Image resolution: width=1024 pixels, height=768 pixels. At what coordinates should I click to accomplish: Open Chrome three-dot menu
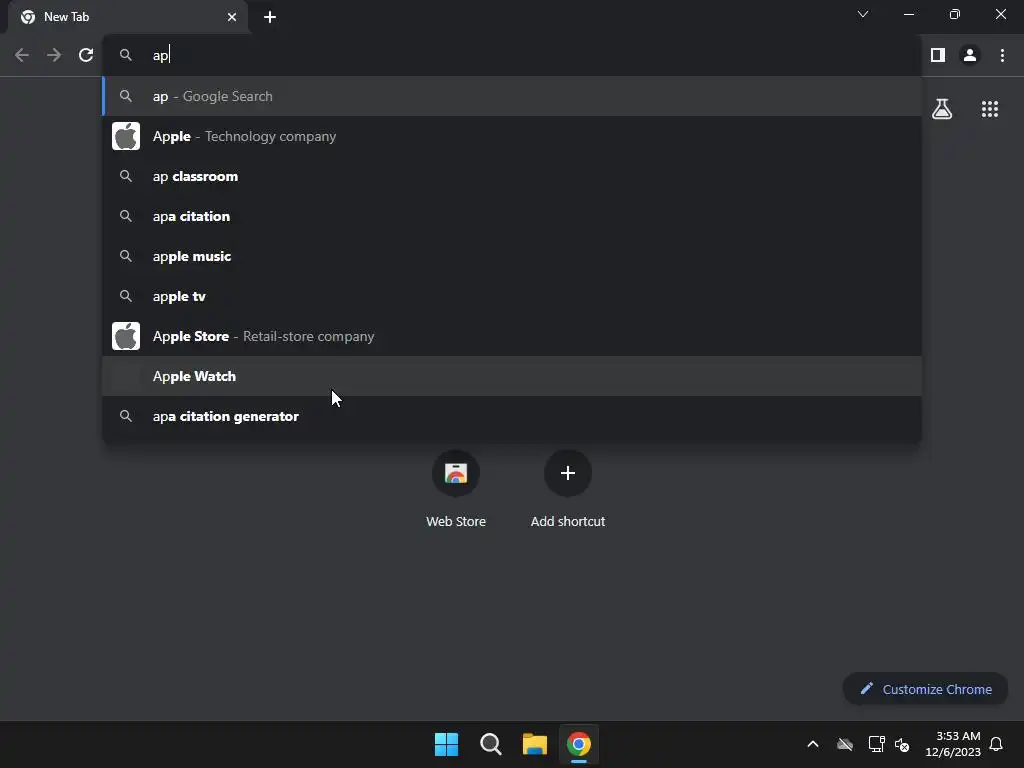click(x=1002, y=55)
